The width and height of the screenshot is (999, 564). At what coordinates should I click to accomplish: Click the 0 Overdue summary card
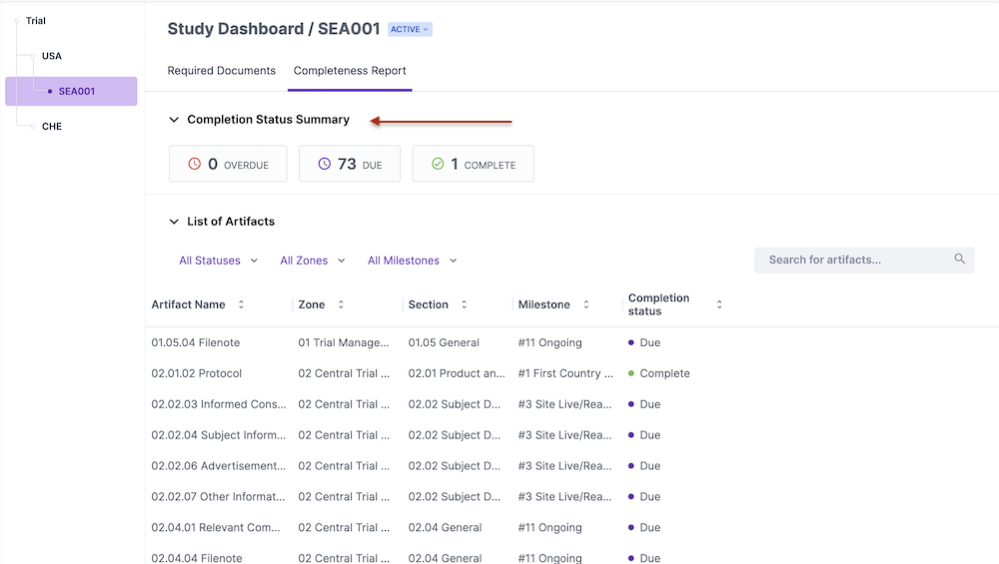point(228,164)
